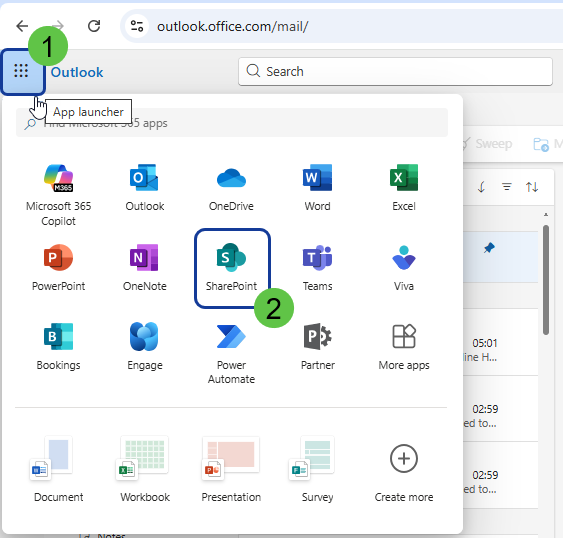Open Power Automate app
The image size is (563, 538).
pos(231,353)
